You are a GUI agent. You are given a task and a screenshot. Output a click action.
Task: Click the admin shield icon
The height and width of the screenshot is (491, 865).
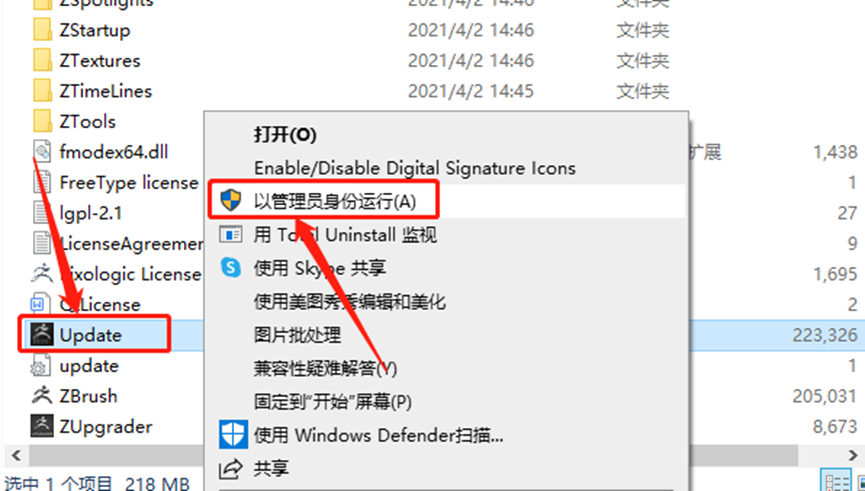coord(231,201)
